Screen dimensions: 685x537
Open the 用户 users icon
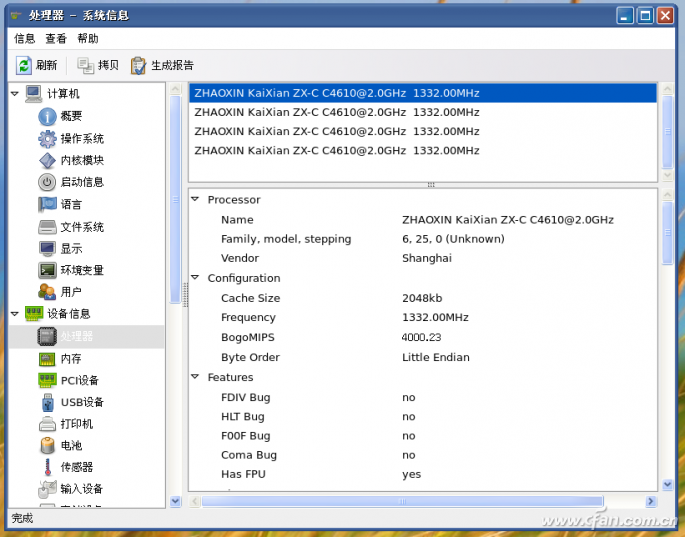click(47, 292)
